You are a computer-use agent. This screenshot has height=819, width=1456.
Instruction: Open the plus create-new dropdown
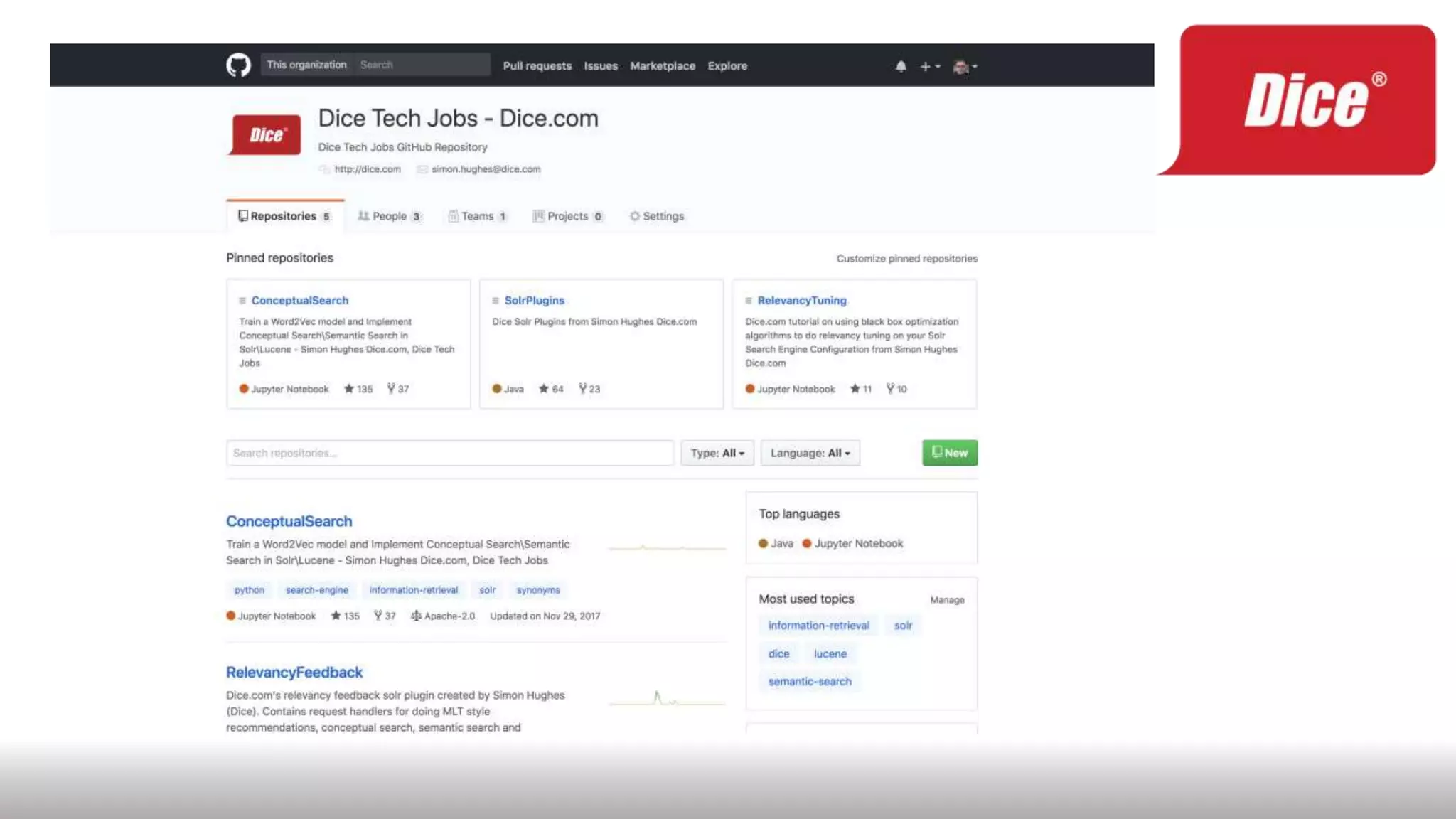(x=929, y=66)
